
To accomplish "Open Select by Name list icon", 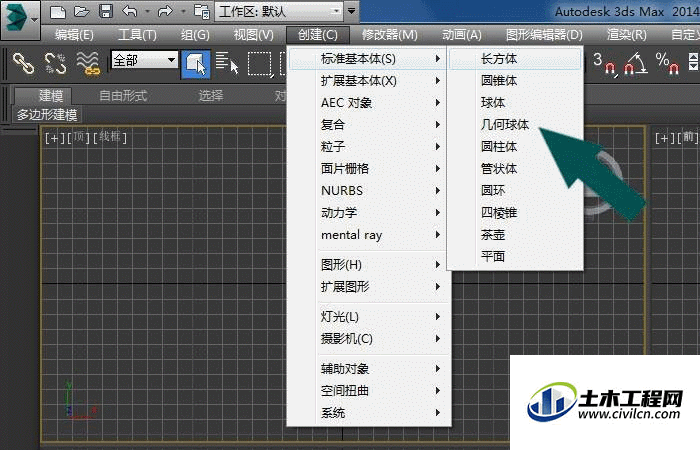I will (227, 63).
